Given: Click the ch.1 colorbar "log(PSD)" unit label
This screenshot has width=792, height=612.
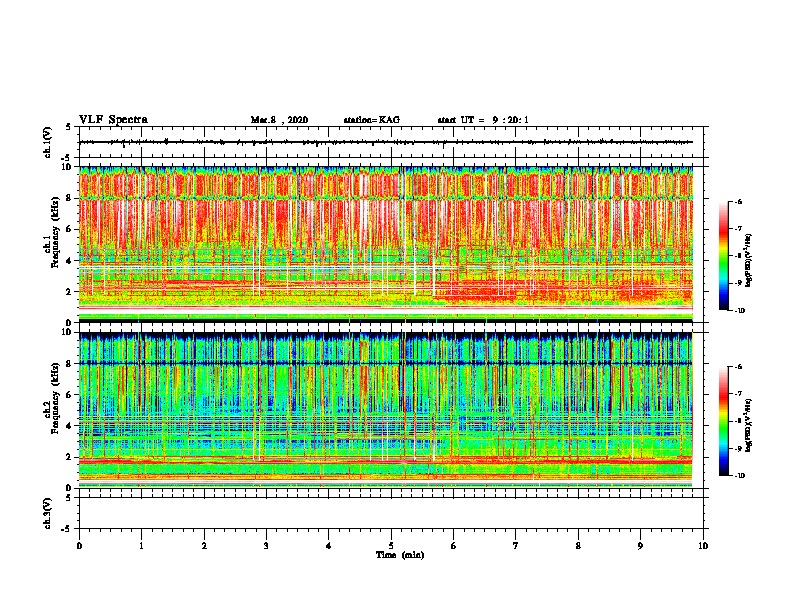Looking at the screenshot, I should (x=749, y=260).
